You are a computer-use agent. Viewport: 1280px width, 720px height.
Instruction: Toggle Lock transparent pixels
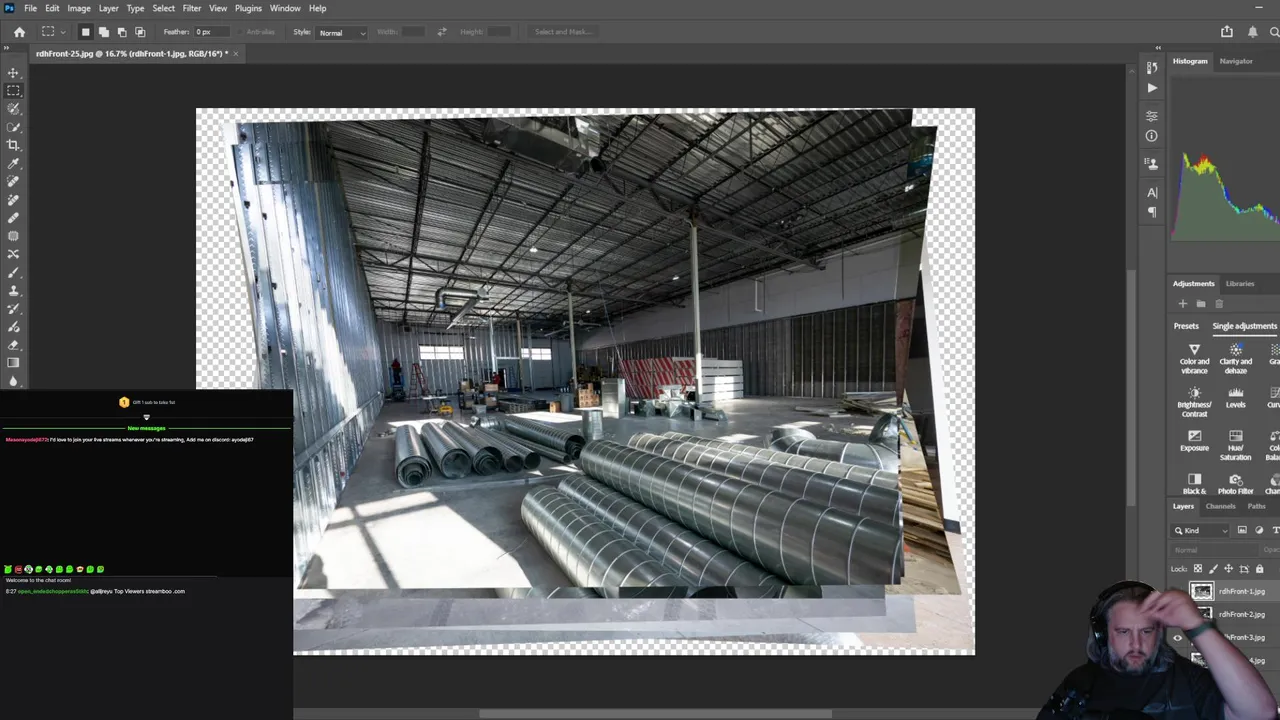pos(1197,569)
